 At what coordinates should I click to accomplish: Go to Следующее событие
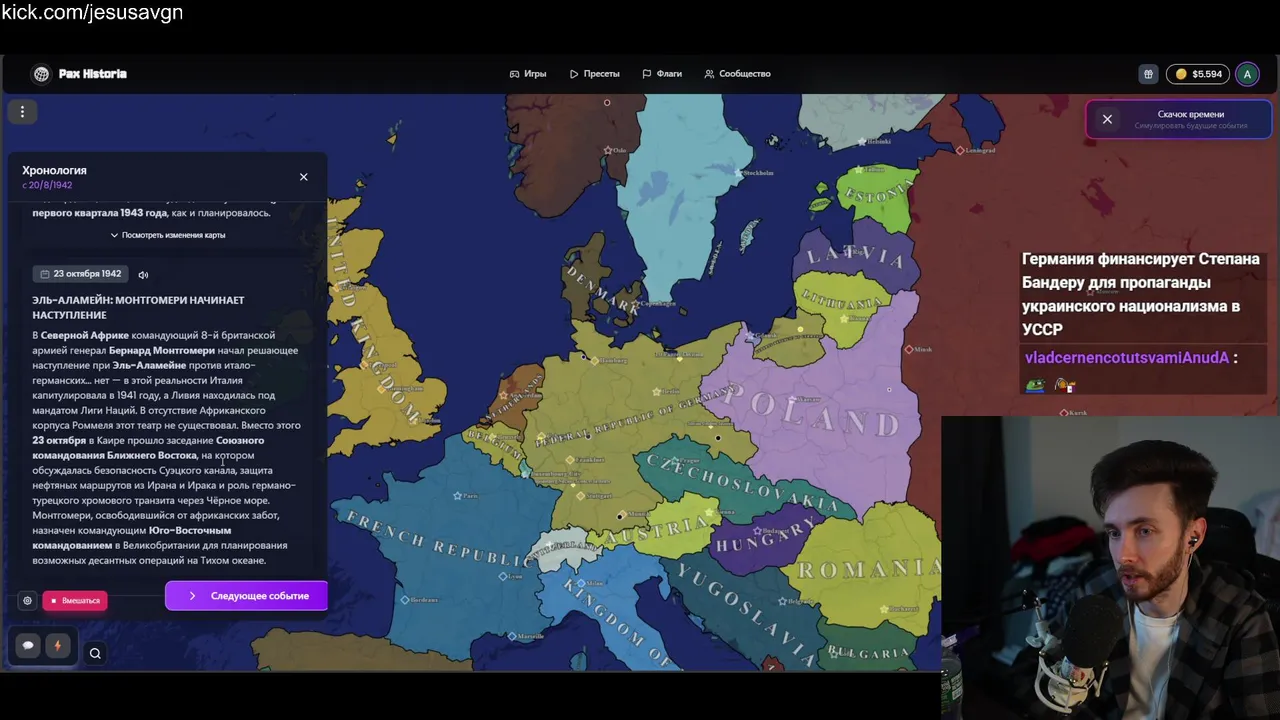point(246,596)
